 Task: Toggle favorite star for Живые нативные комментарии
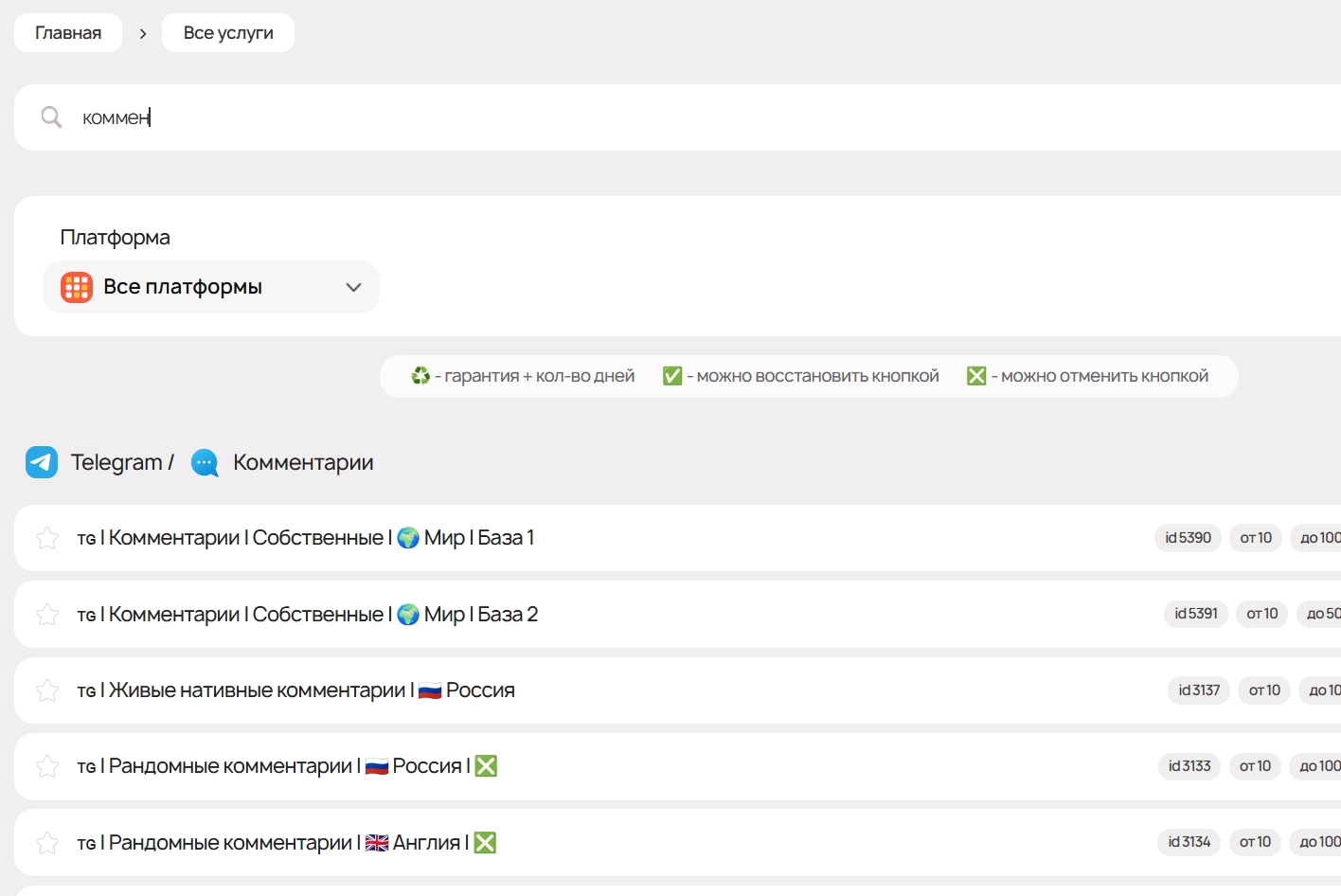point(47,690)
